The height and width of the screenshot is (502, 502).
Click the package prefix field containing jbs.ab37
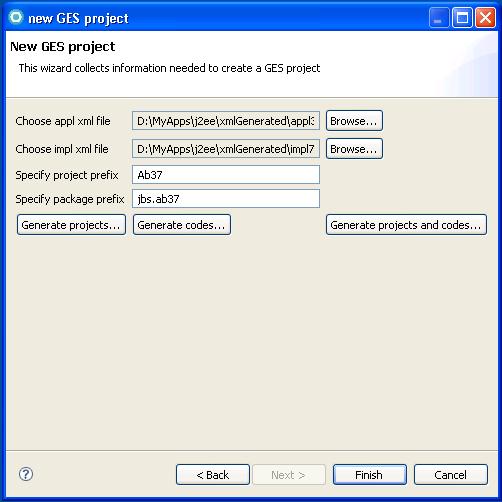pos(226,199)
